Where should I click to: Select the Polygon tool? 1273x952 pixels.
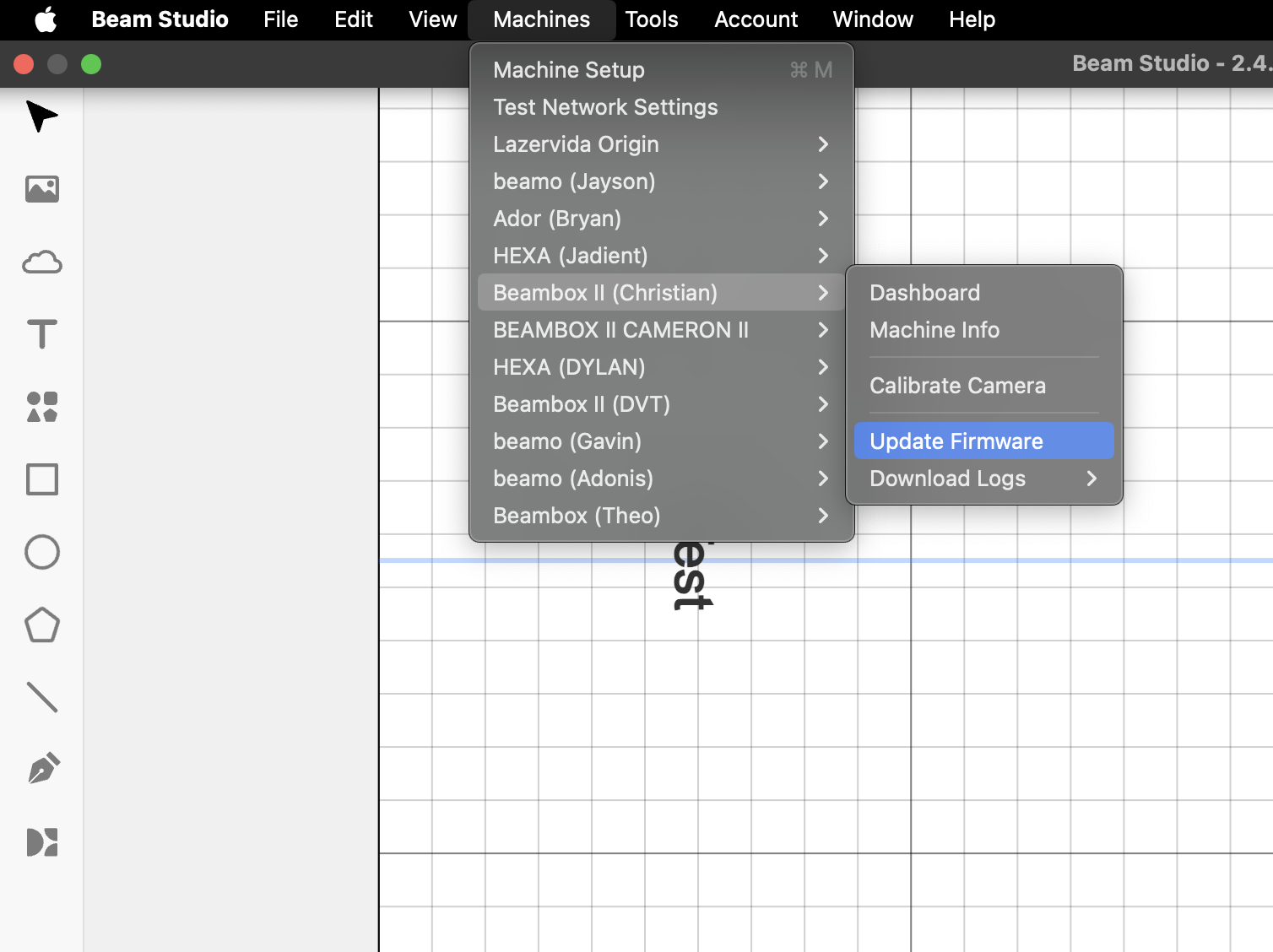click(41, 625)
